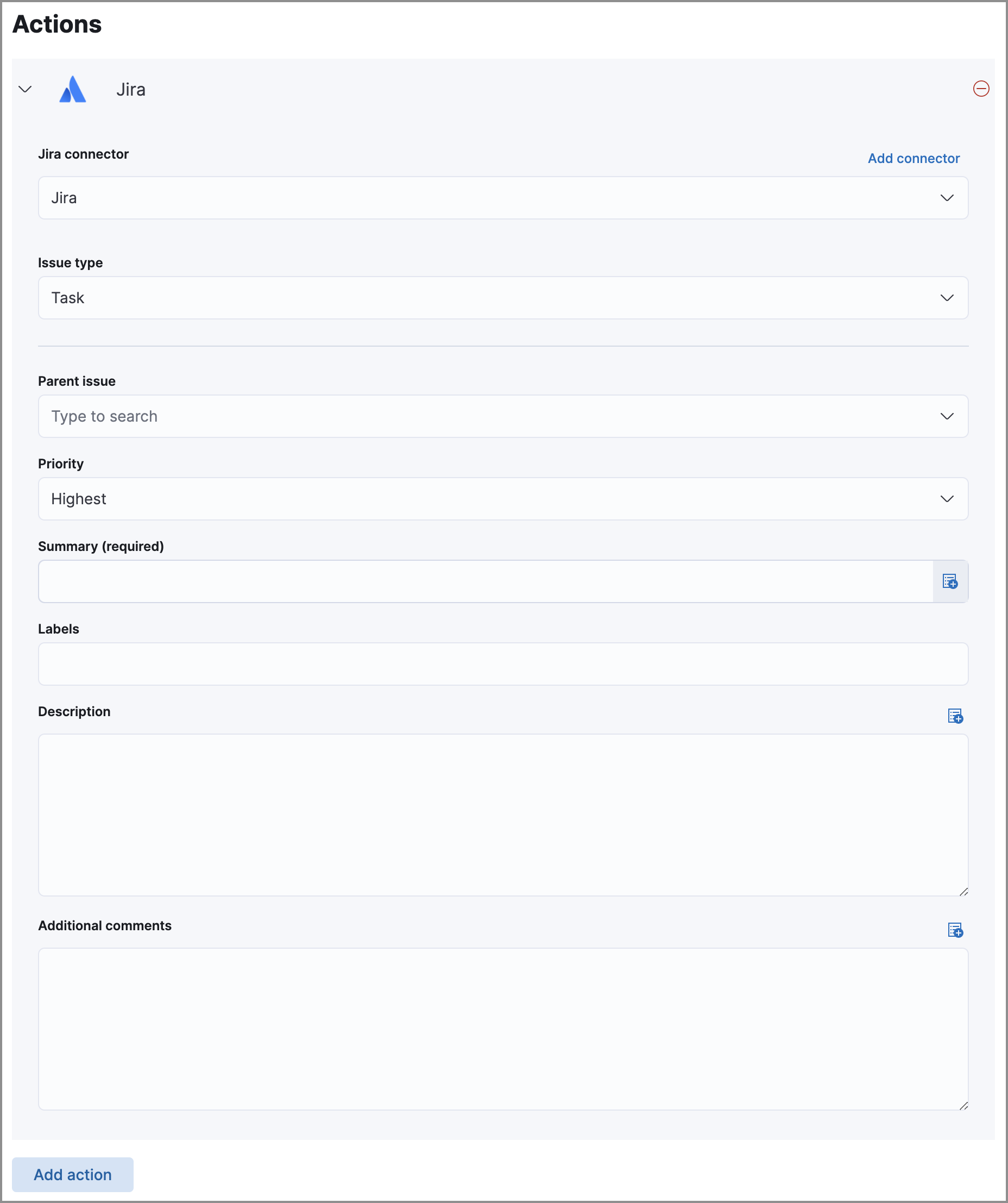Click the Priority dropdown chevron
The width and height of the screenshot is (1008, 1203).
pos(946,498)
